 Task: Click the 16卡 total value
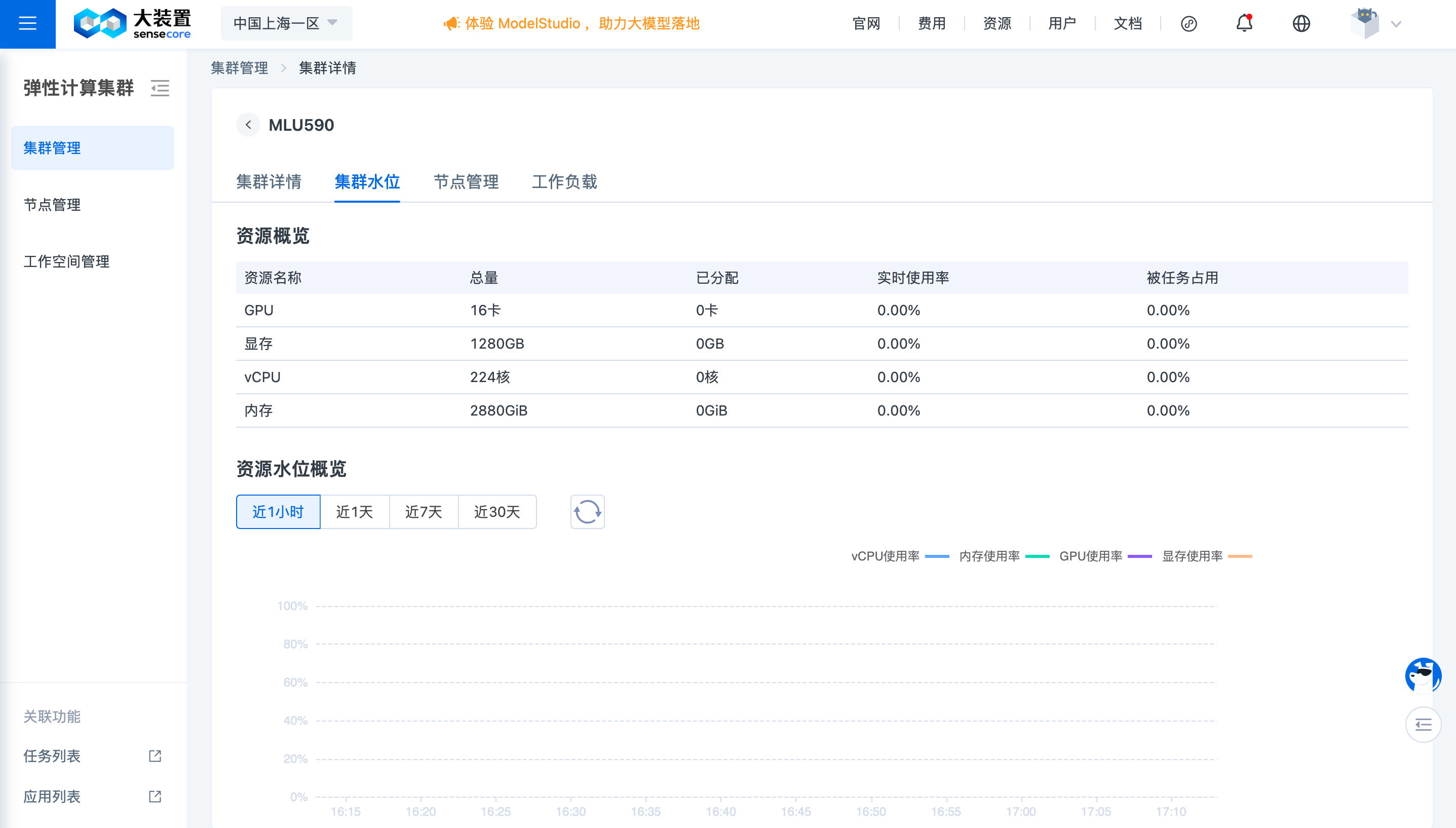[485, 311]
